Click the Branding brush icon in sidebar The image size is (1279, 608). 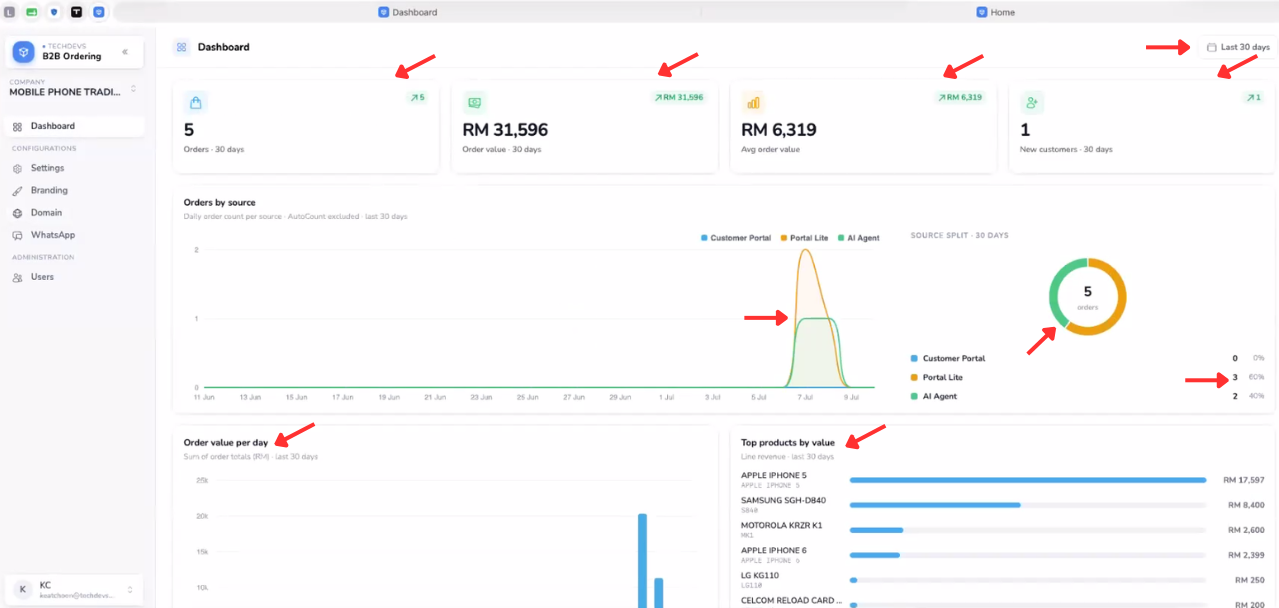pos(17,191)
